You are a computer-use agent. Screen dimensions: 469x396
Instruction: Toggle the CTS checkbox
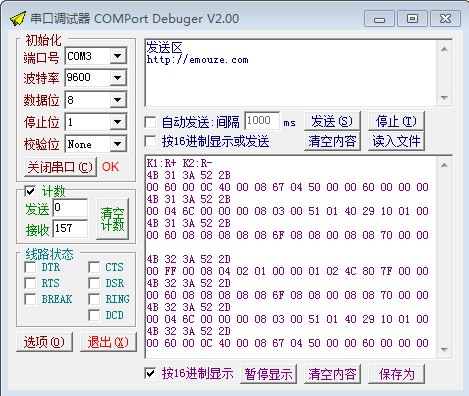(x=94, y=267)
